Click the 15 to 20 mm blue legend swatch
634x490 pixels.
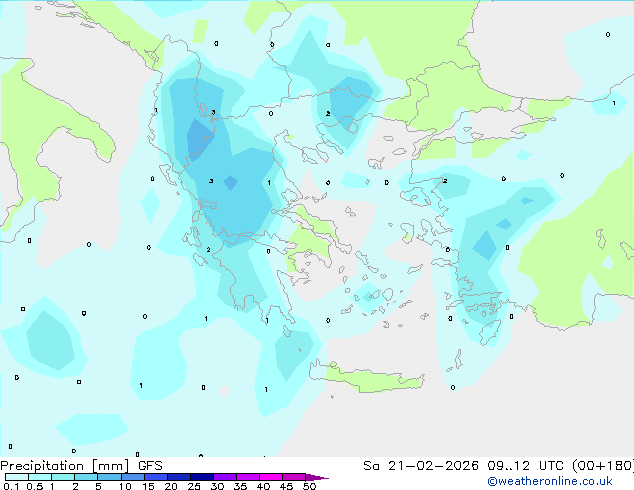point(156,477)
